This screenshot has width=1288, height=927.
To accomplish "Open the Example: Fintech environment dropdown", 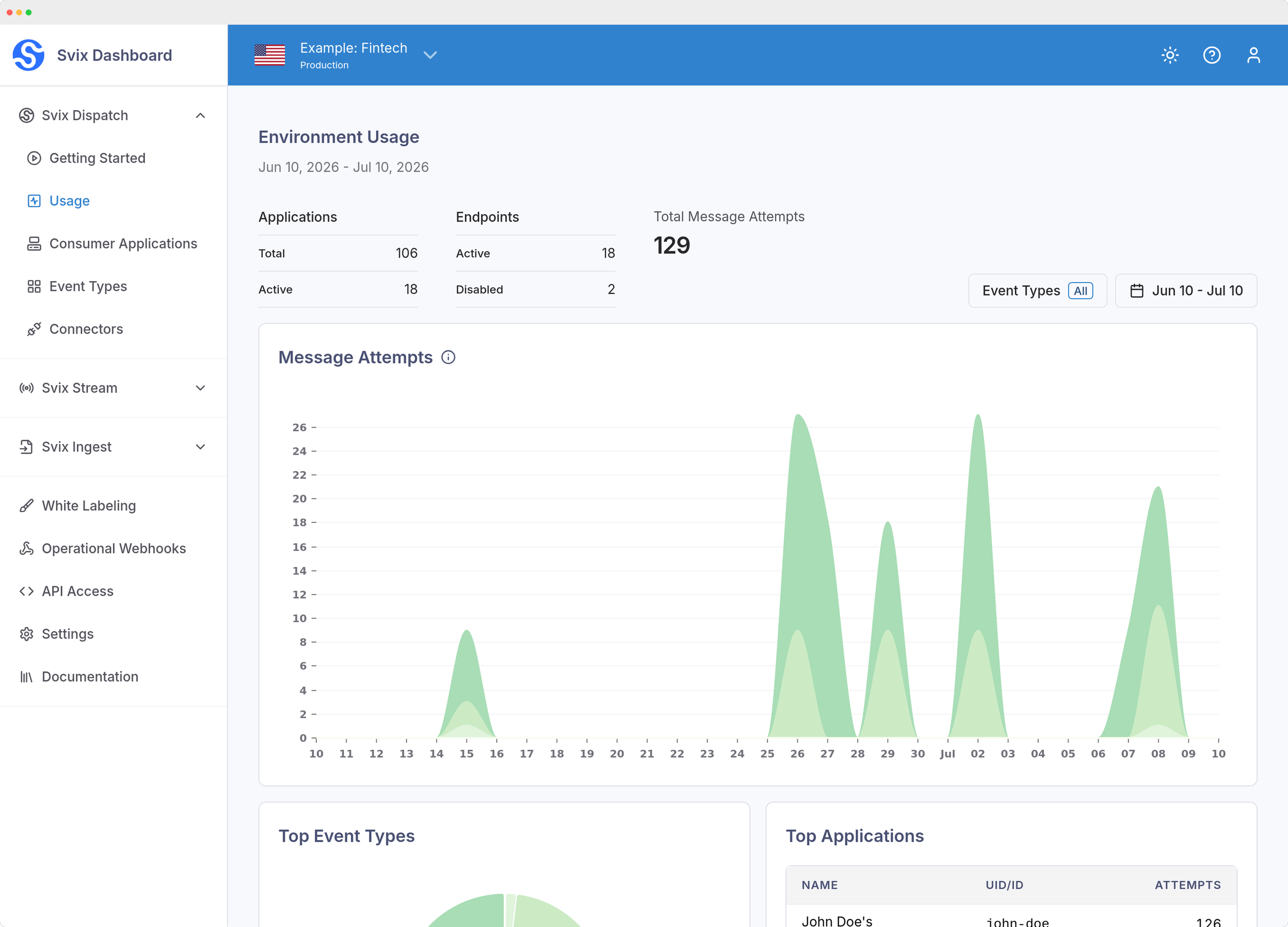I will 430,55.
